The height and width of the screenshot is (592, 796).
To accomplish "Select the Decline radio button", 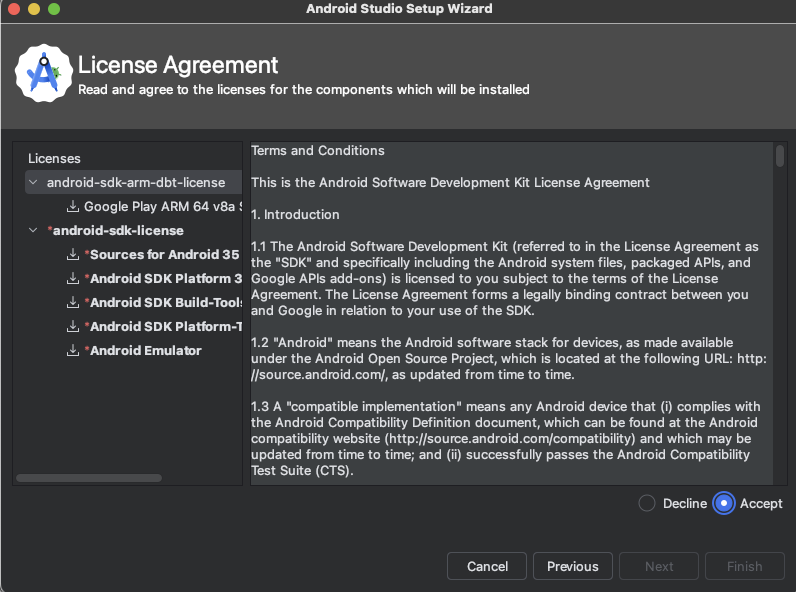I will tap(647, 503).
